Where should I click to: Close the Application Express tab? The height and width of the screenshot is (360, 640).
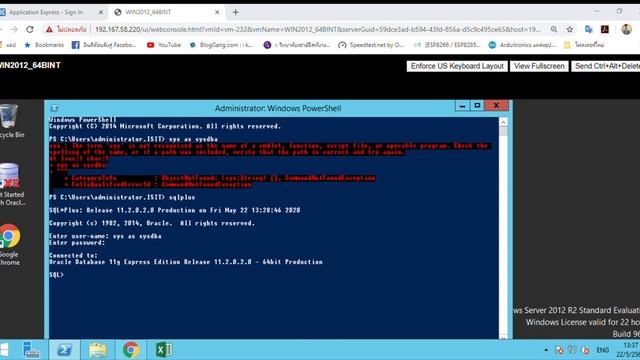[101, 12]
